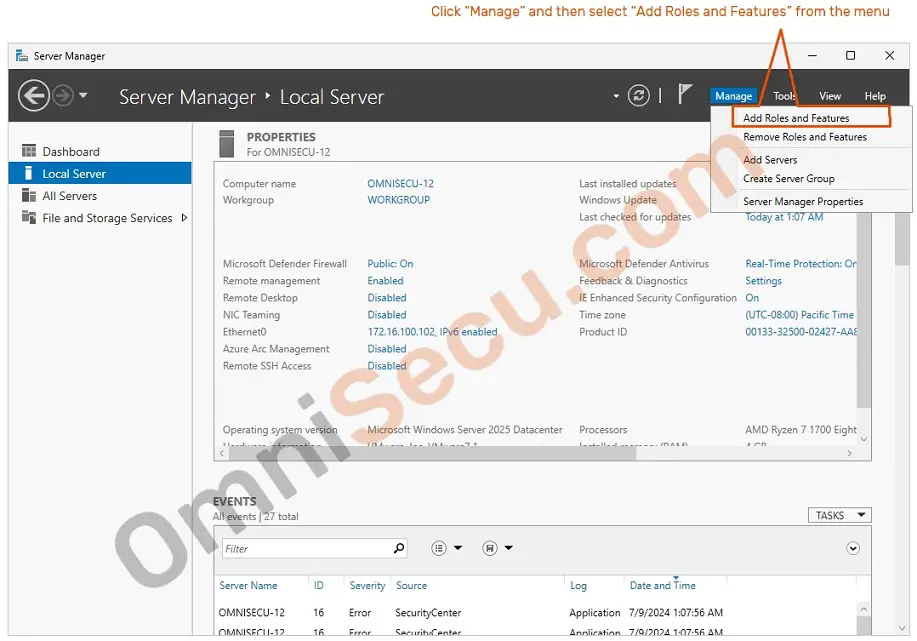This screenshot has height=641, width=917.
Task: Open dropdown arrow beside save query icon
Action: (509, 548)
